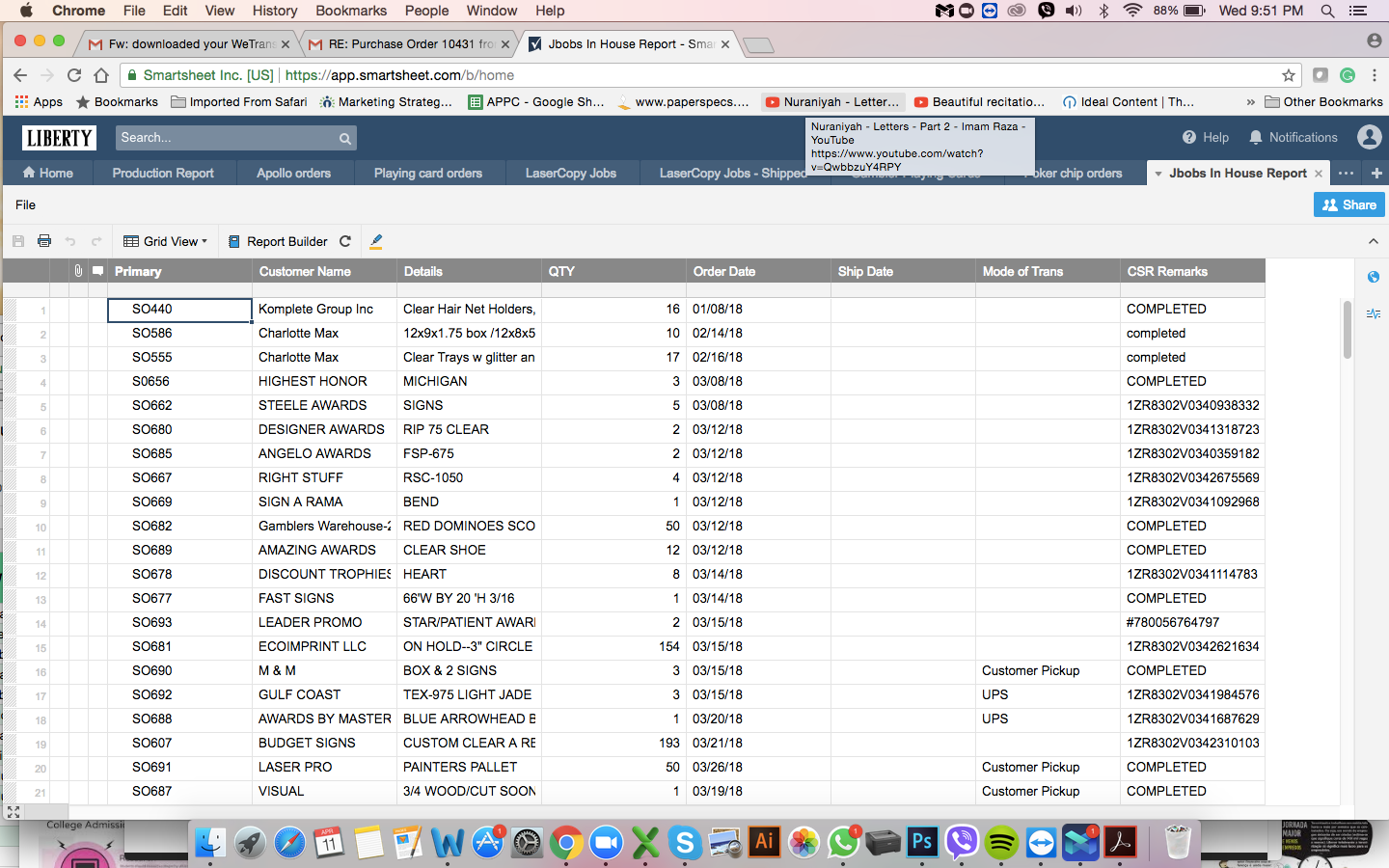Click the vertical scrollbar thumb of the grid

pos(1348,330)
